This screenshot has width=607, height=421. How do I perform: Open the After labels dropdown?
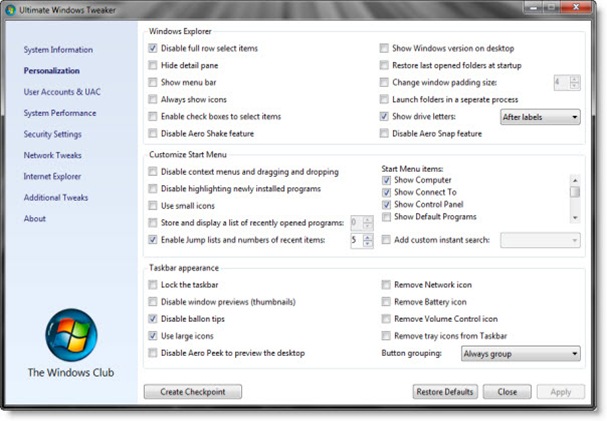[540, 117]
